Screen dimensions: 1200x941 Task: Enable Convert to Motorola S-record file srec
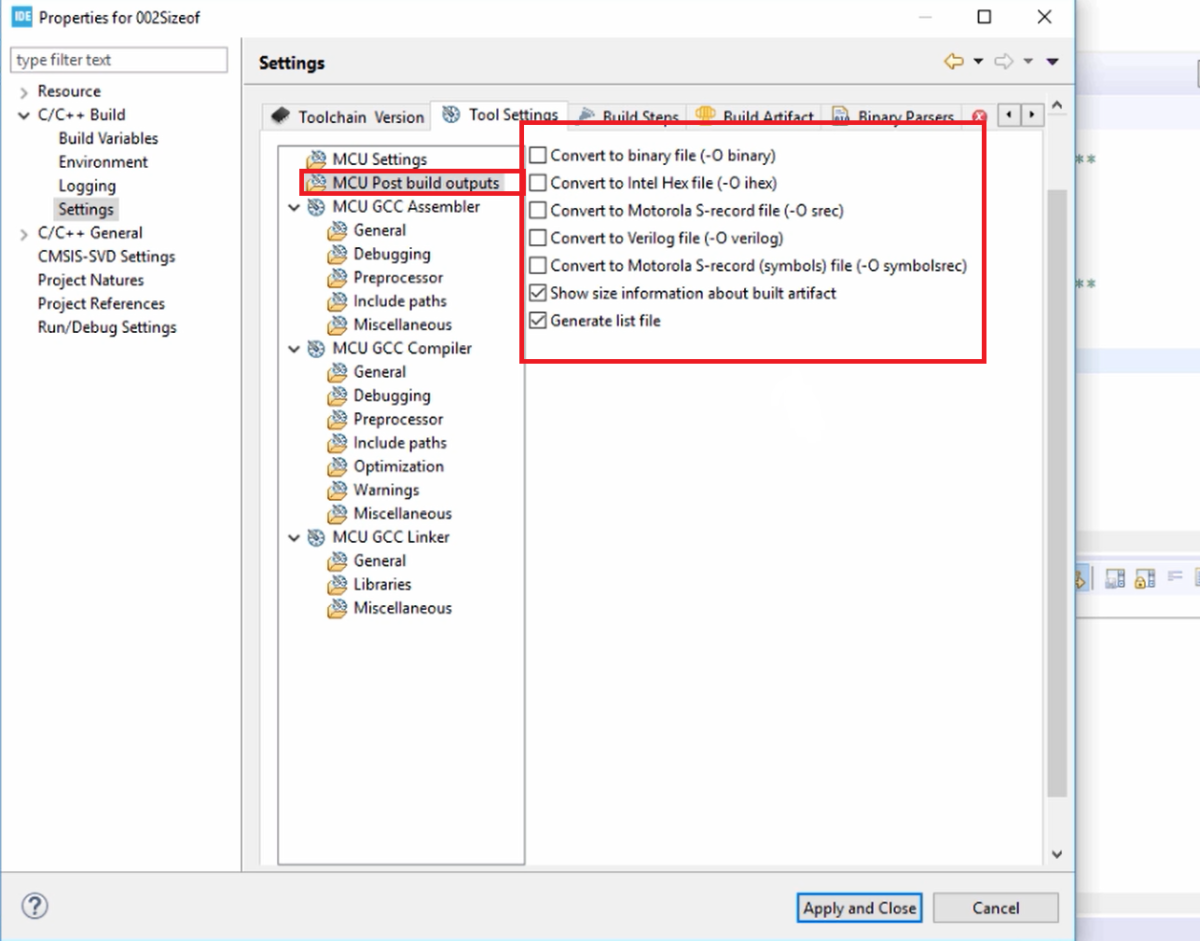pos(538,211)
